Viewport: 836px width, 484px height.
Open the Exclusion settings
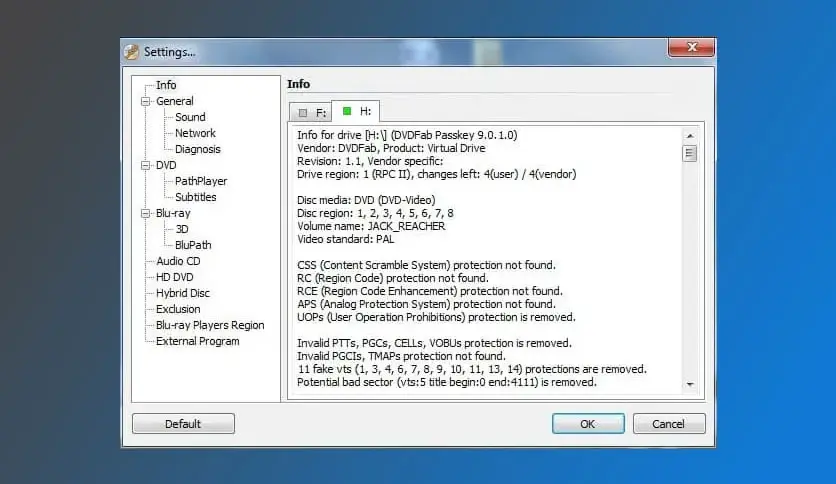(x=178, y=309)
